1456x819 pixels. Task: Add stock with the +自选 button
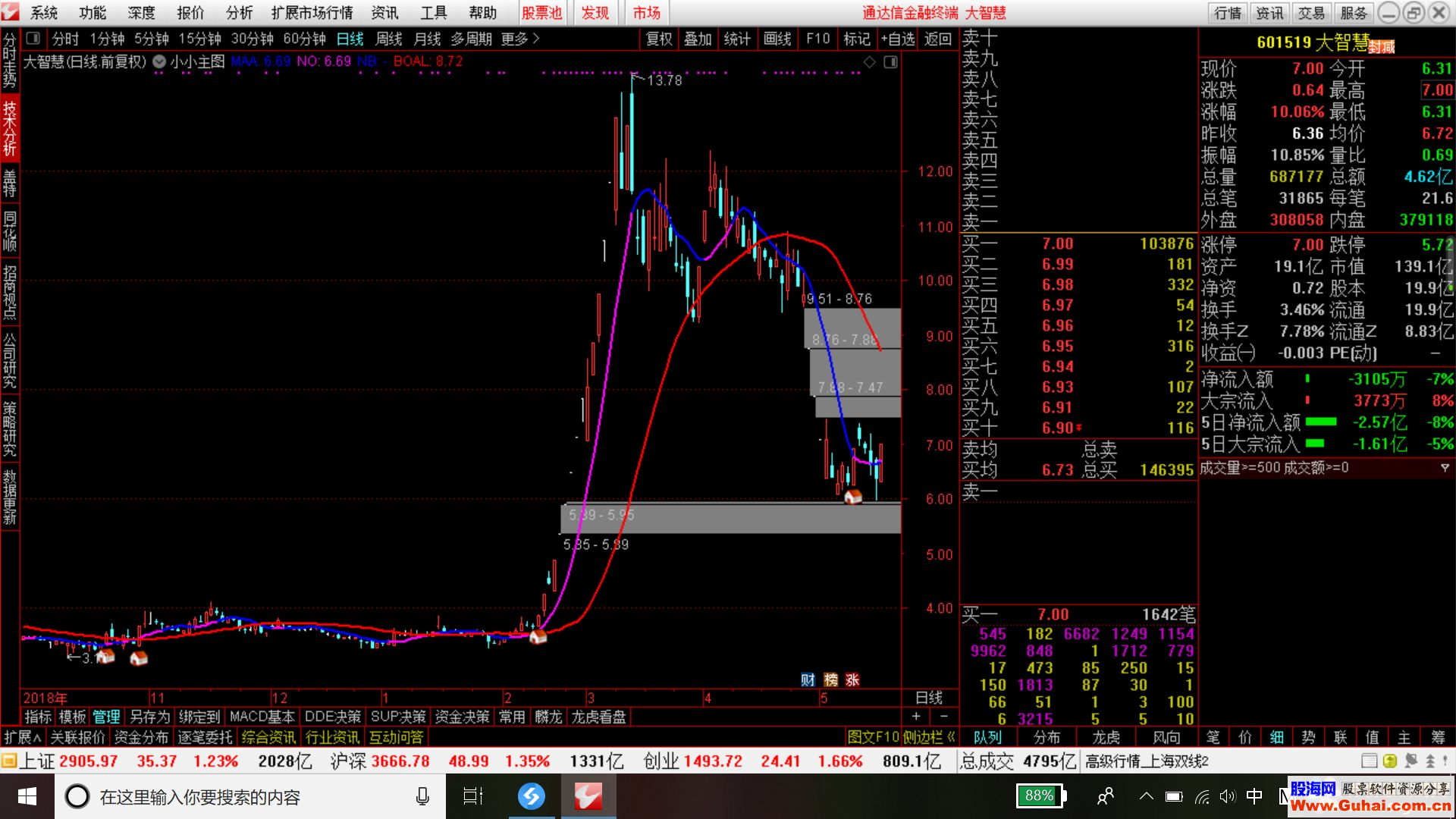tap(897, 39)
